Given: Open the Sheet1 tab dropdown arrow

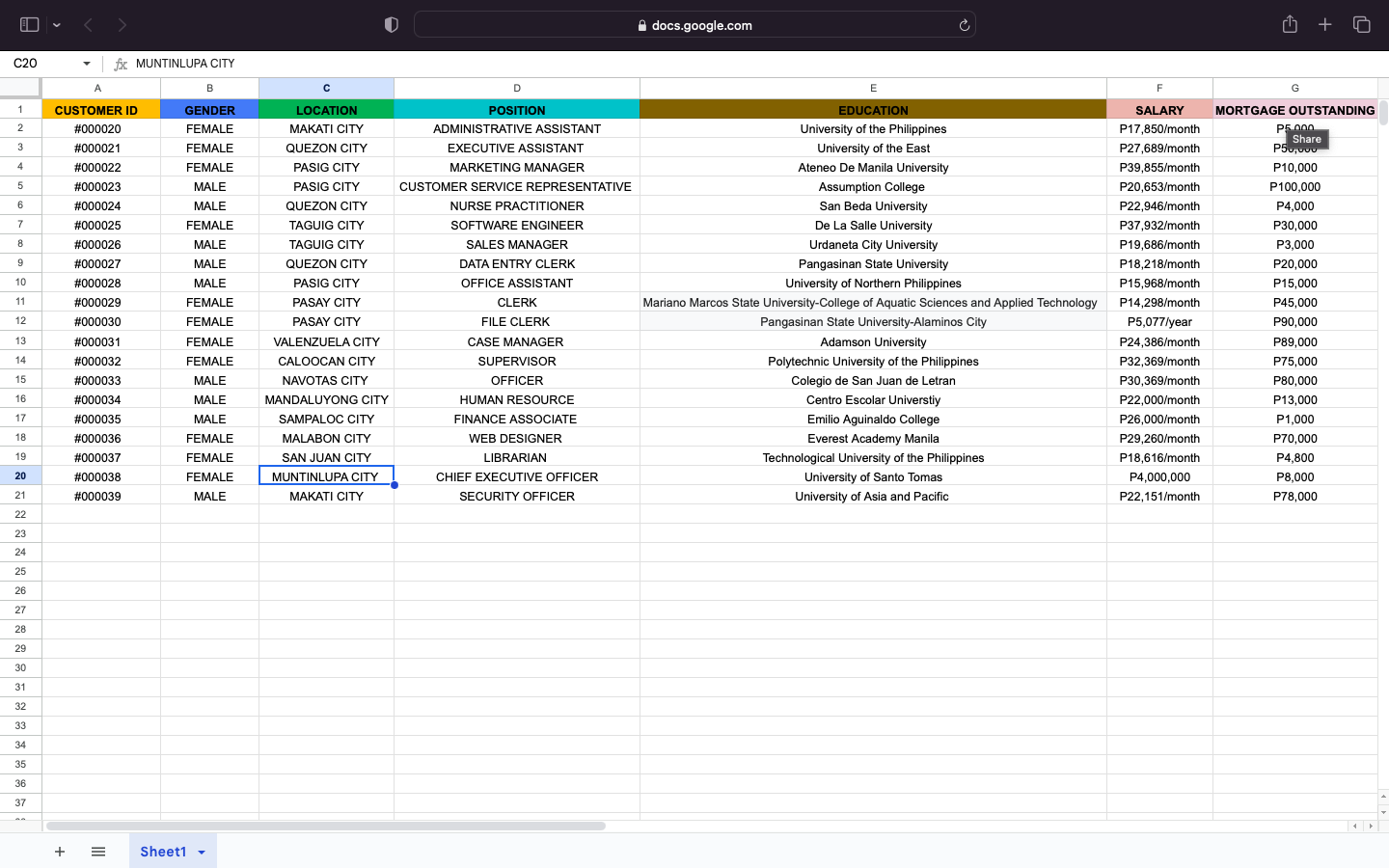Looking at the screenshot, I should pos(202,853).
